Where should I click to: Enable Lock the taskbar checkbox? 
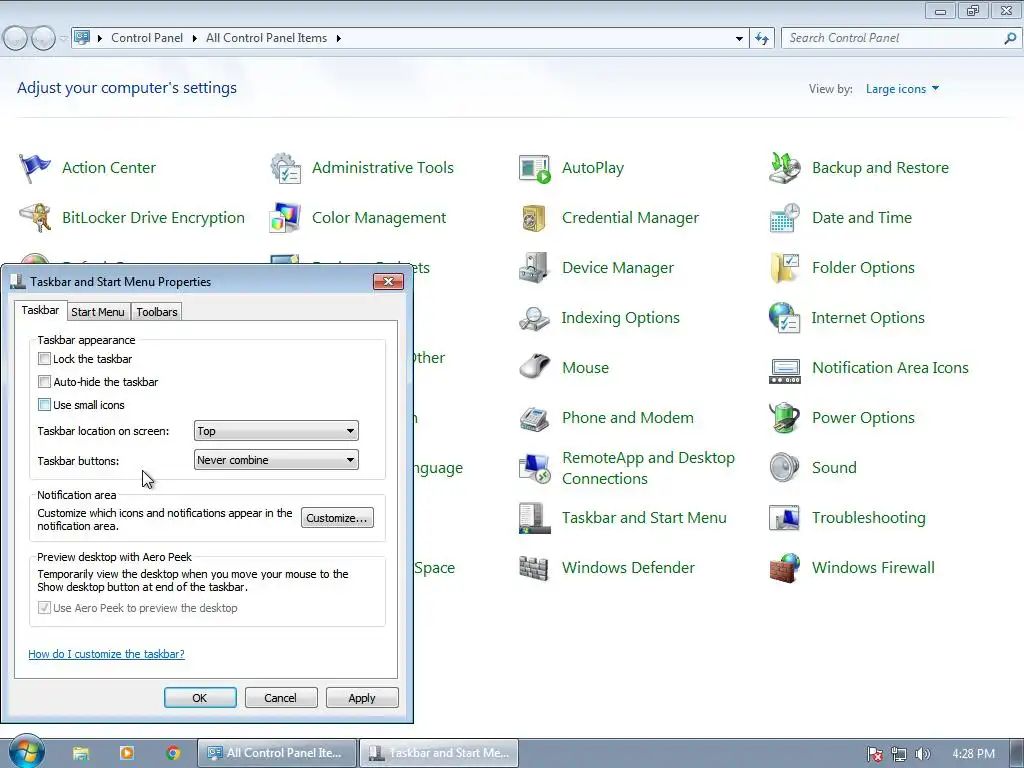(44, 359)
